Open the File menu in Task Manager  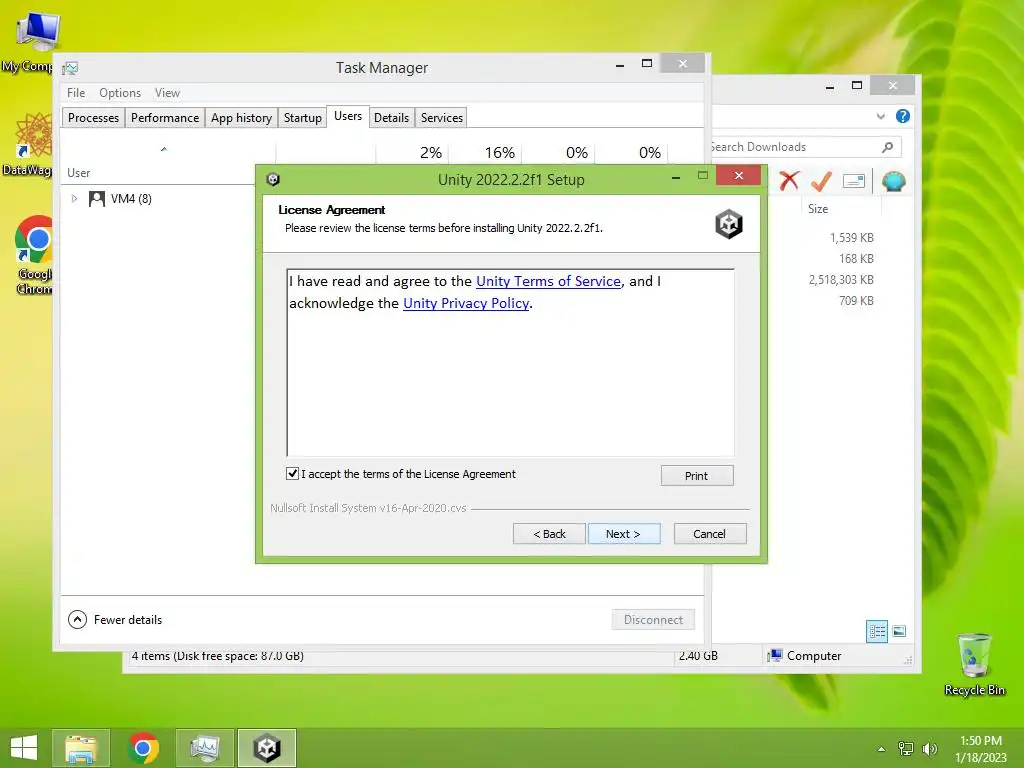click(76, 93)
